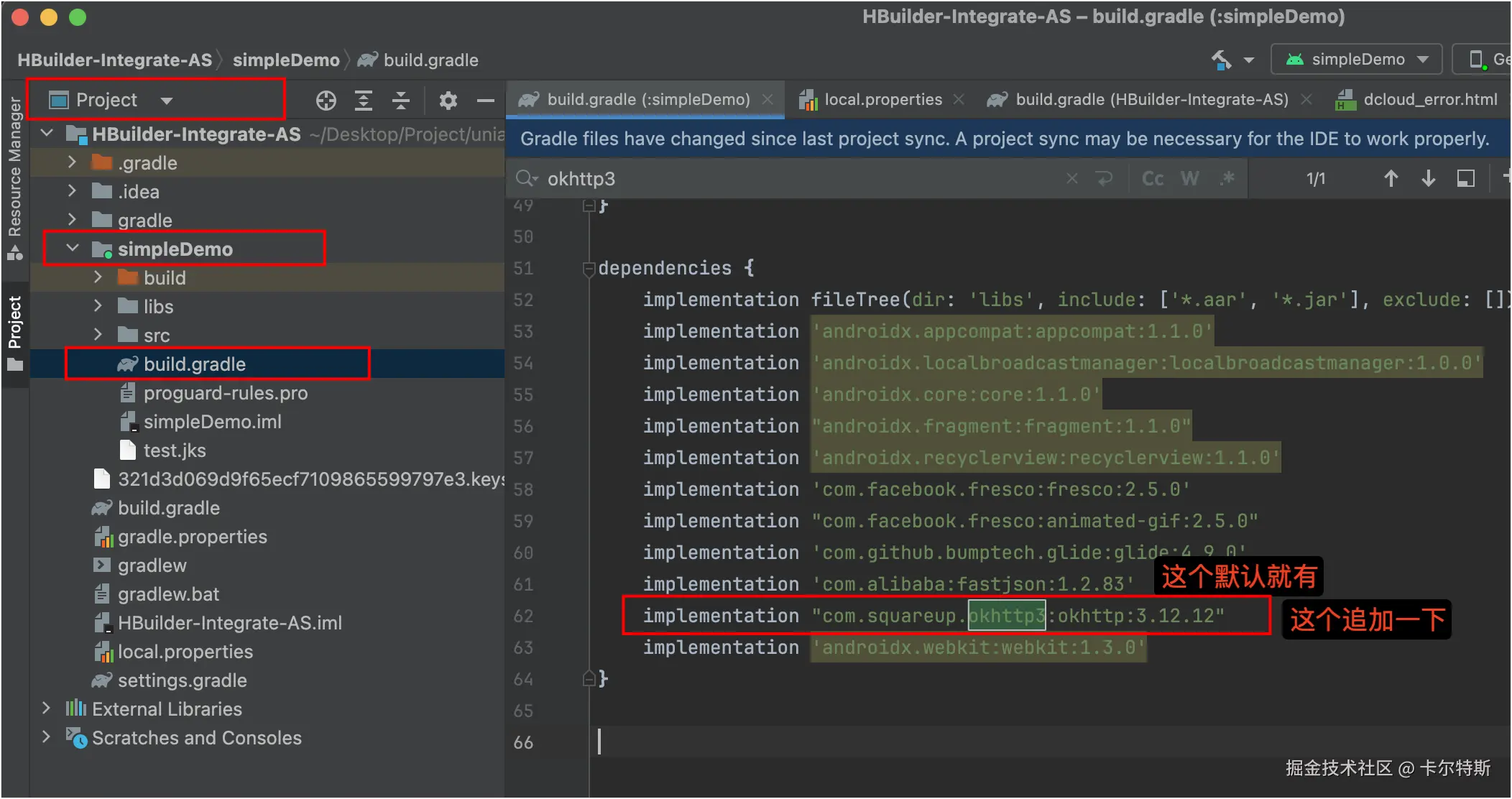Viewport: 1512px width, 799px height.
Task: Hide the Project tool window
Action: [x=486, y=101]
